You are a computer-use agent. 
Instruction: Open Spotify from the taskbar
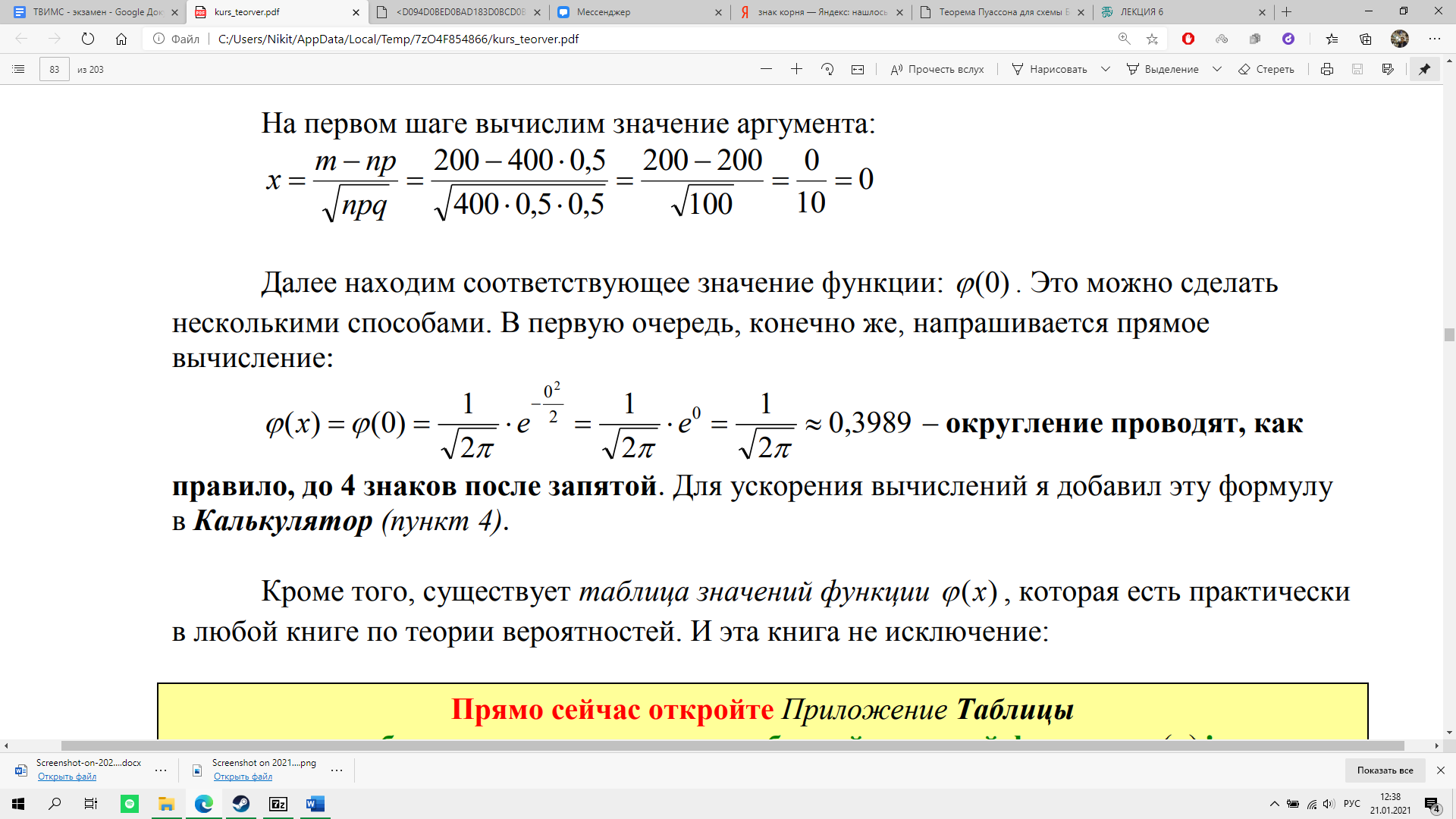point(130,804)
